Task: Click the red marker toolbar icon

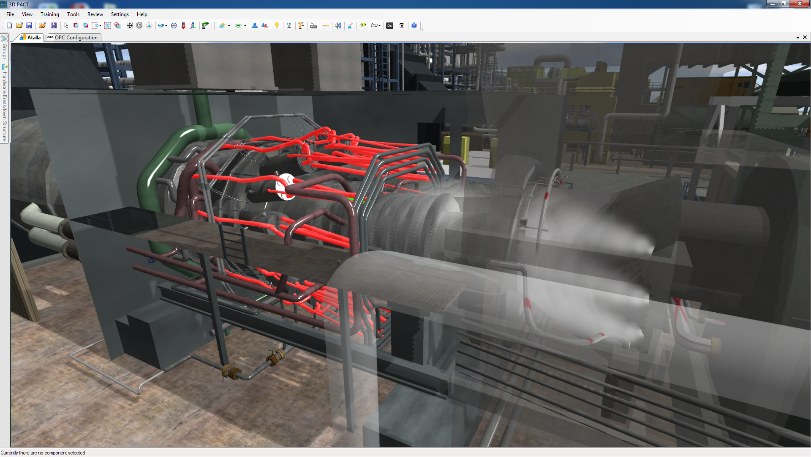Action: [183, 25]
